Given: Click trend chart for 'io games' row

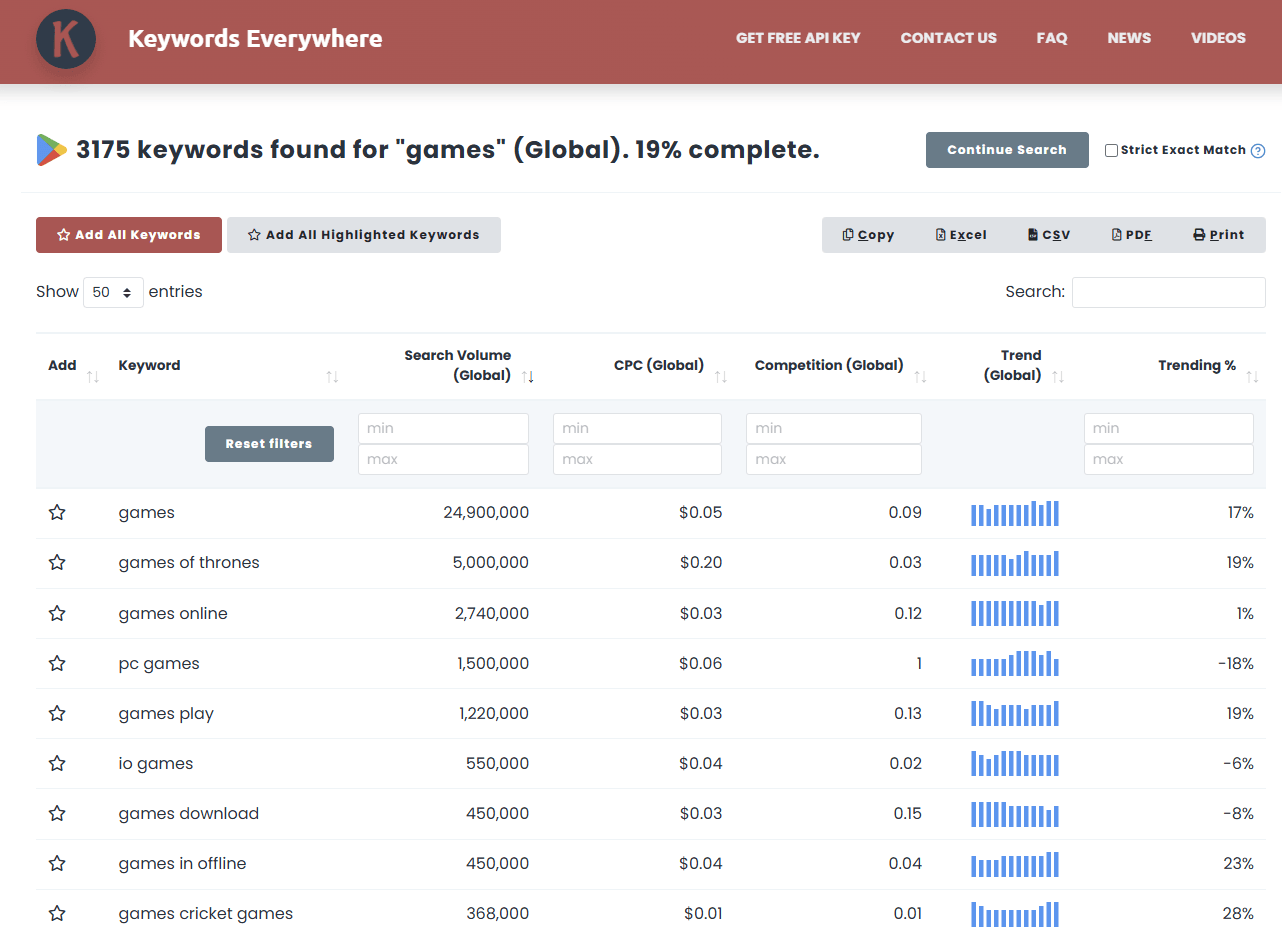Looking at the screenshot, I should [1015, 763].
